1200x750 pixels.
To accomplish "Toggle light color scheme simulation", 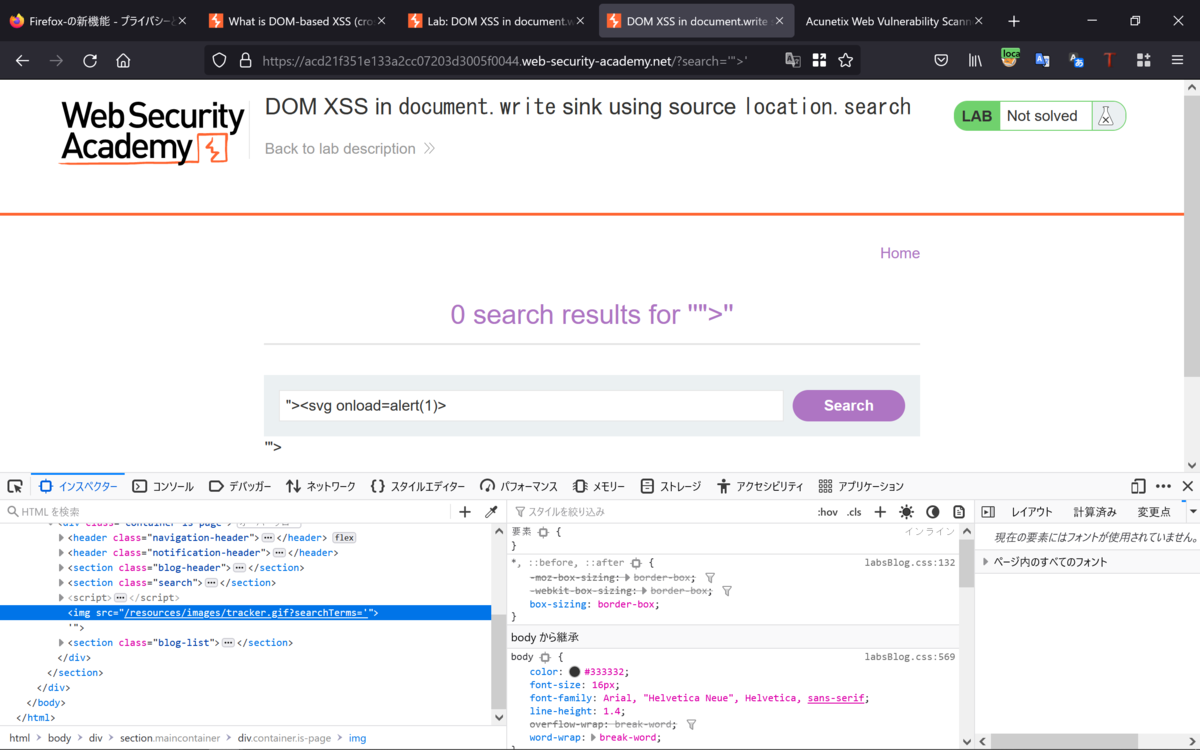I will (x=906, y=512).
